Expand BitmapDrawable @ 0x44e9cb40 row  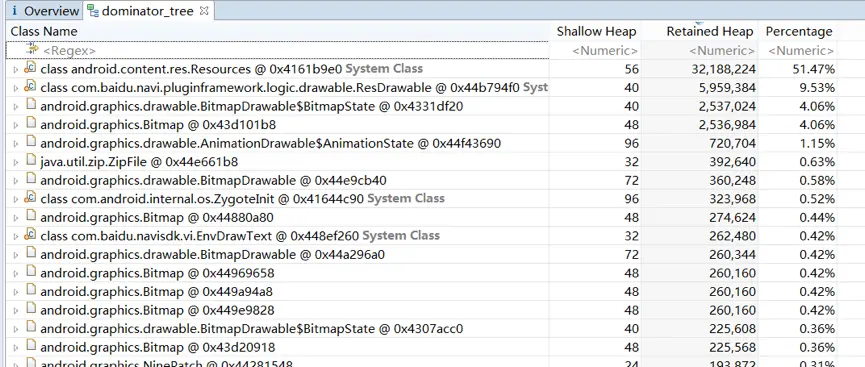click(15, 181)
